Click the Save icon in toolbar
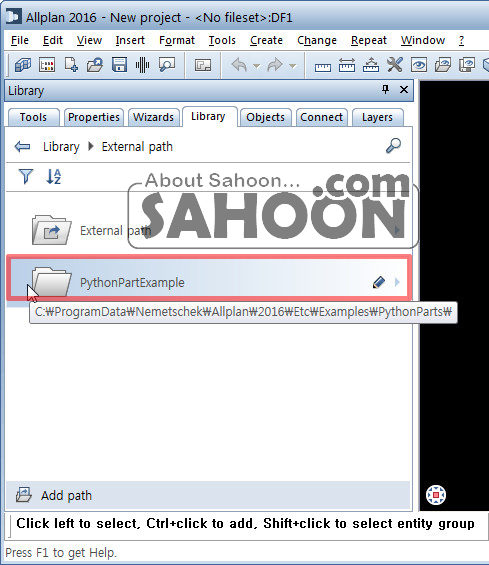Viewport: 489px width, 565px height. pyautogui.click(x=119, y=65)
